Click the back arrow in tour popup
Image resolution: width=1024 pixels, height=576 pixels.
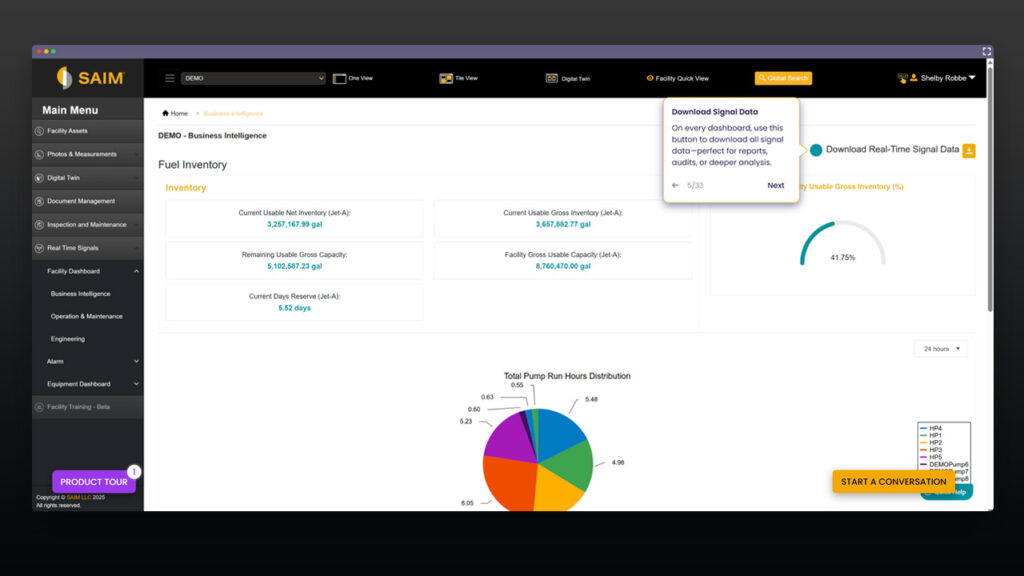tap(675, 185)
